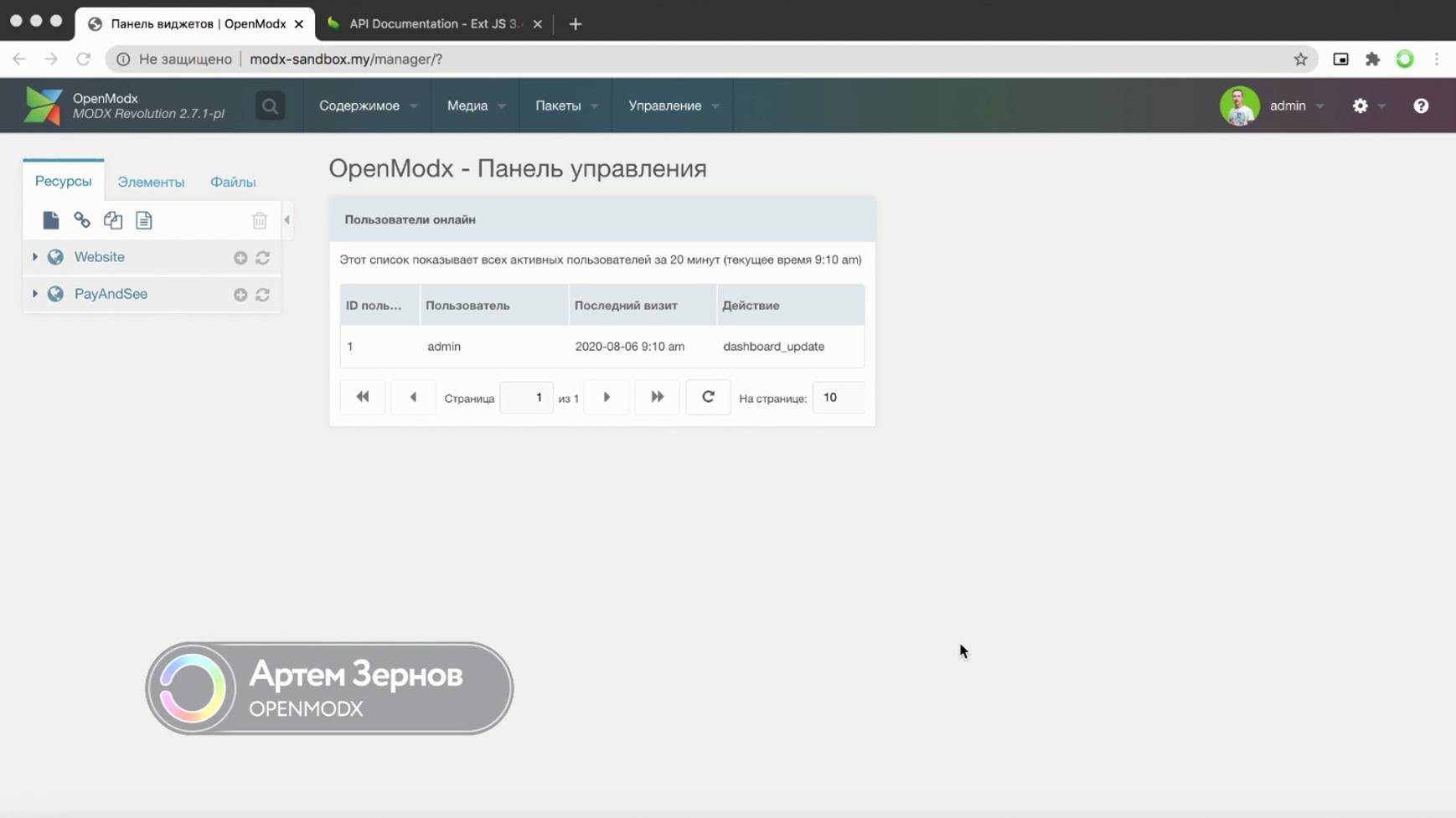1456x818 pixels.
Task: Click the picture-in-picture browser icon
Action: 1340,59
